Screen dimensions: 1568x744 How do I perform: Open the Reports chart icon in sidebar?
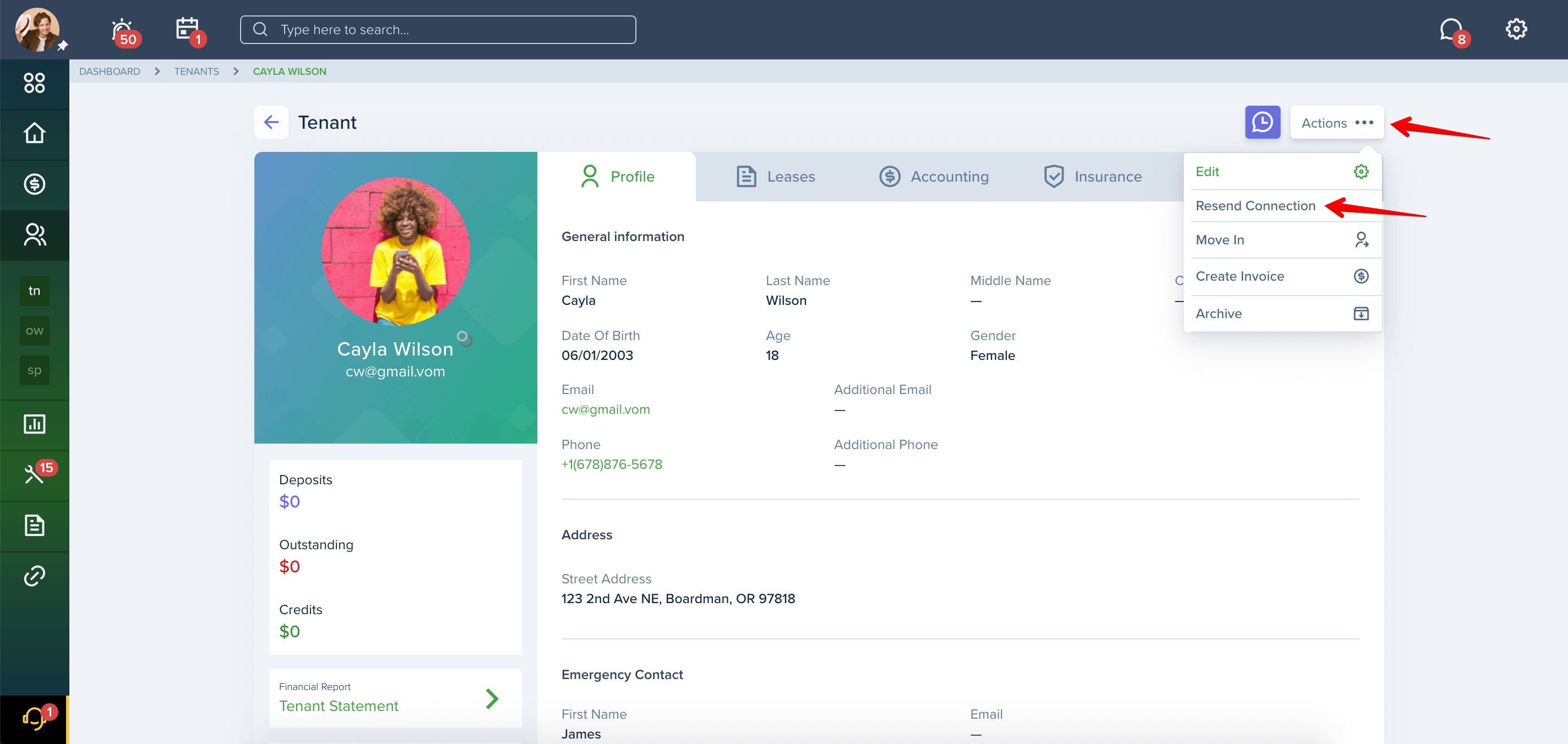point(34,423)
